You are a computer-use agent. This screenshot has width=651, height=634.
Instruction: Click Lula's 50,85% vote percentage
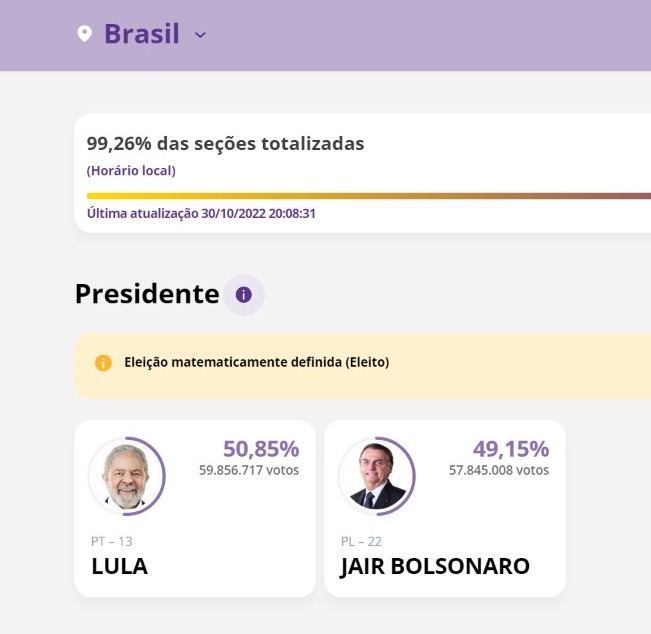[x=261, y=449]
